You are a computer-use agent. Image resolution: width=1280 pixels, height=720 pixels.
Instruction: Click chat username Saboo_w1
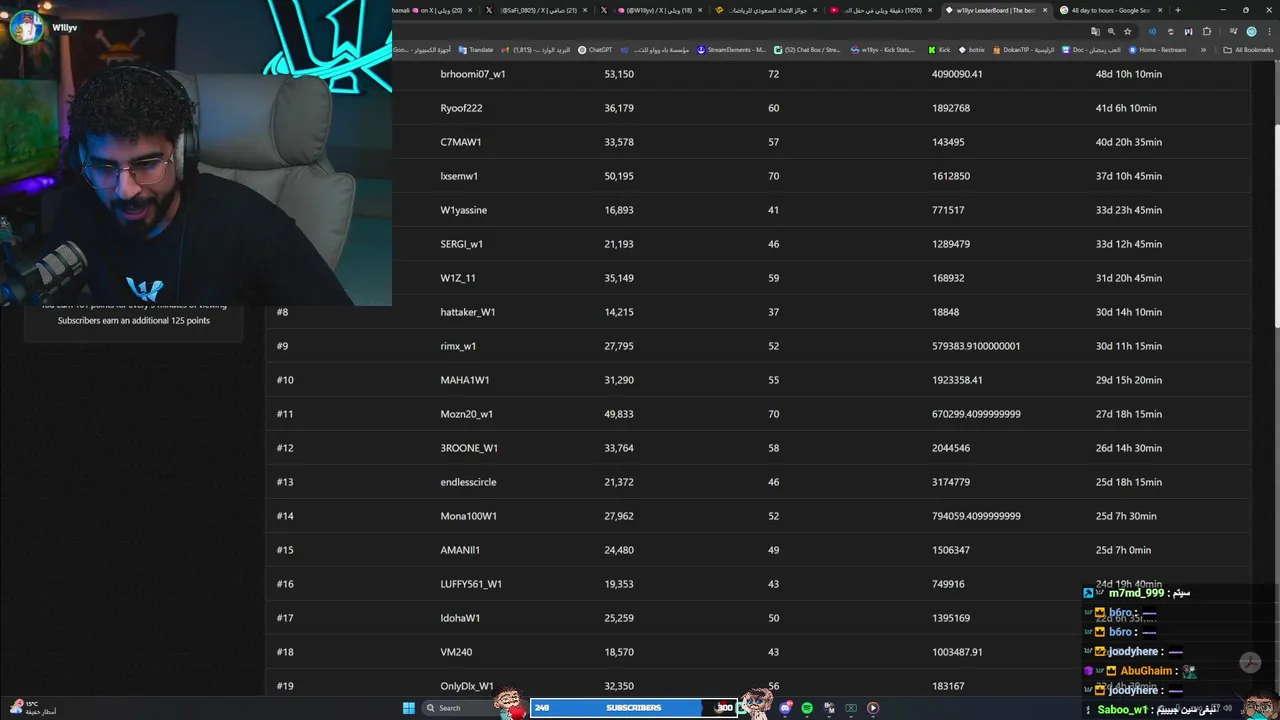click(1123, 710)
